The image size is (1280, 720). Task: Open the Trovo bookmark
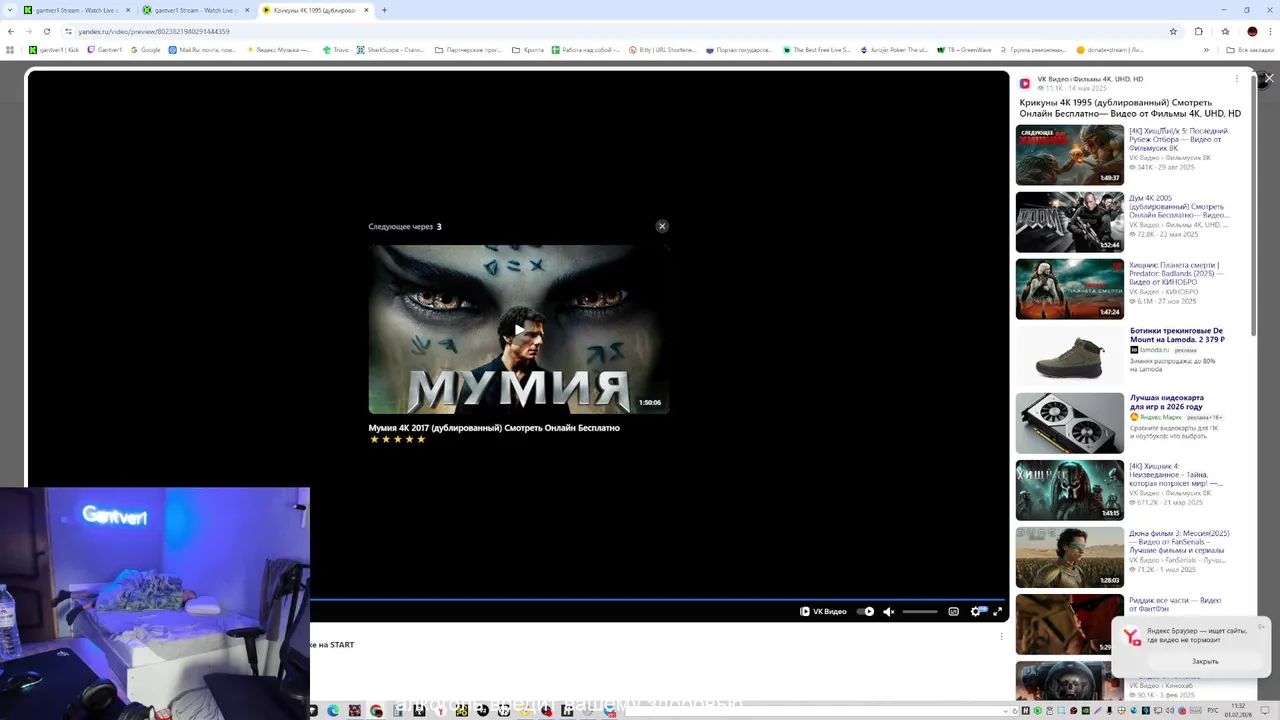tap(335, 49)
